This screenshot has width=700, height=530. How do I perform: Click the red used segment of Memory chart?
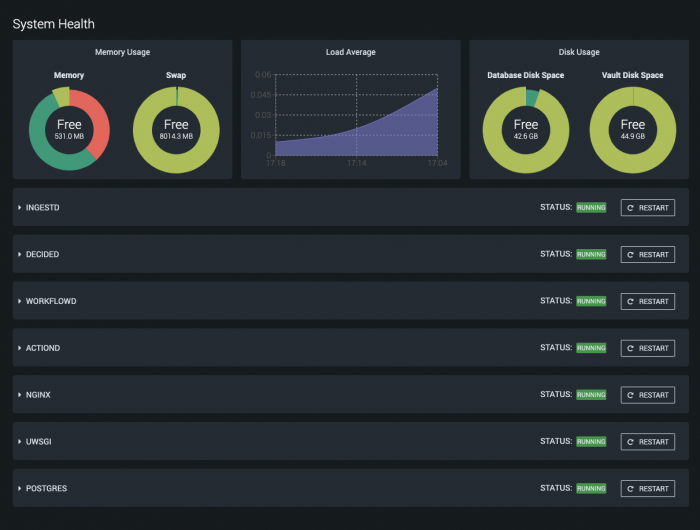98,121
